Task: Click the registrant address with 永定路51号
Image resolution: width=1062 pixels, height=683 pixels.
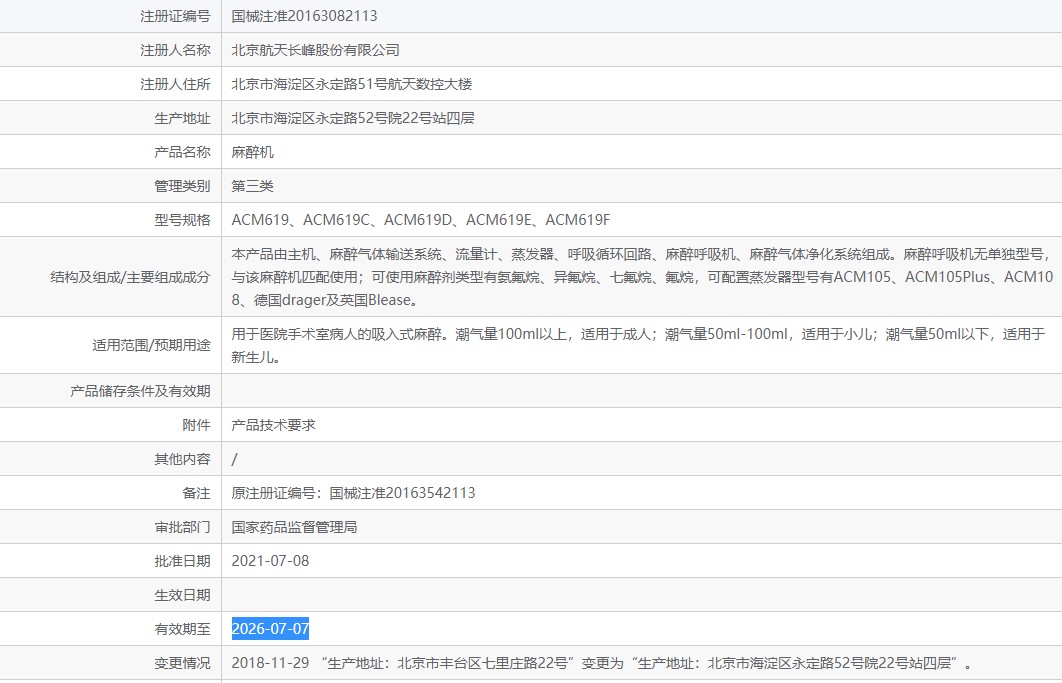Action: tap(352, 84)
